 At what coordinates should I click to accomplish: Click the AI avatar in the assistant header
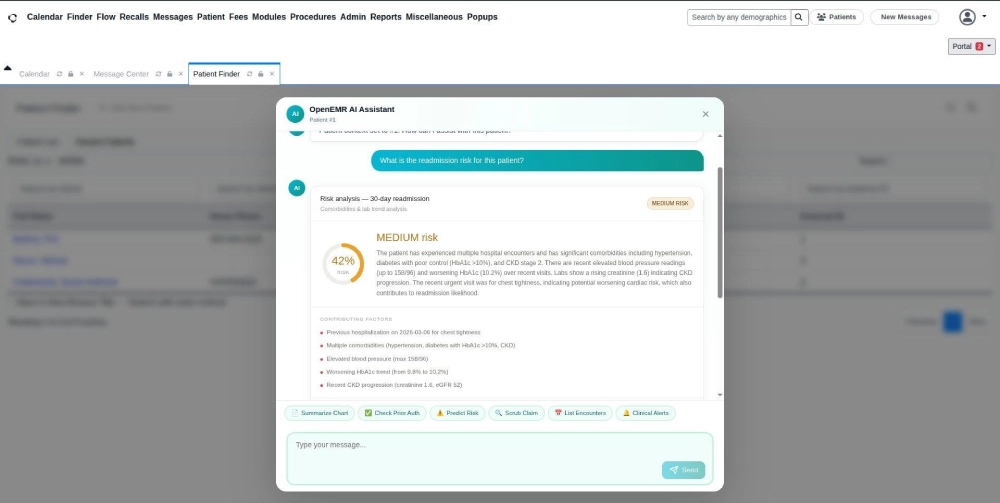pos(295,114)
